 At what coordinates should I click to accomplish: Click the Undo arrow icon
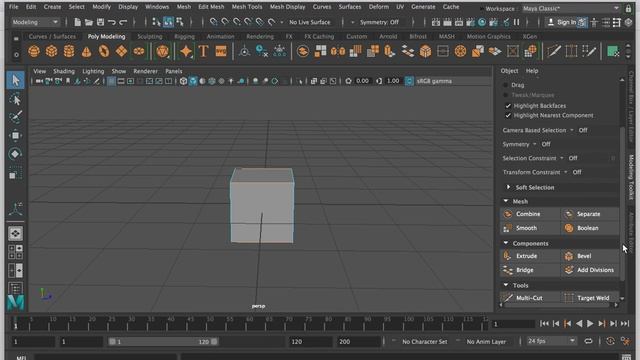tap(111, 22)
